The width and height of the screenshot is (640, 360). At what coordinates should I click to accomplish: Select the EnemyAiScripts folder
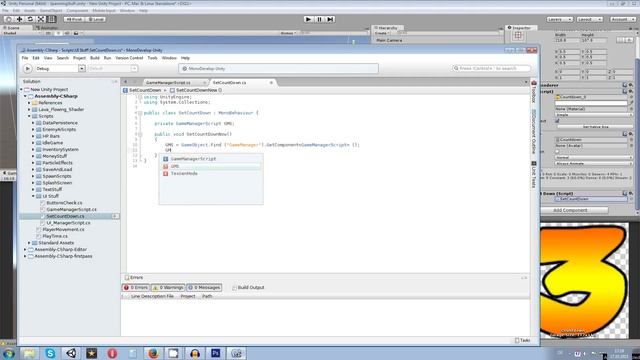59,129
